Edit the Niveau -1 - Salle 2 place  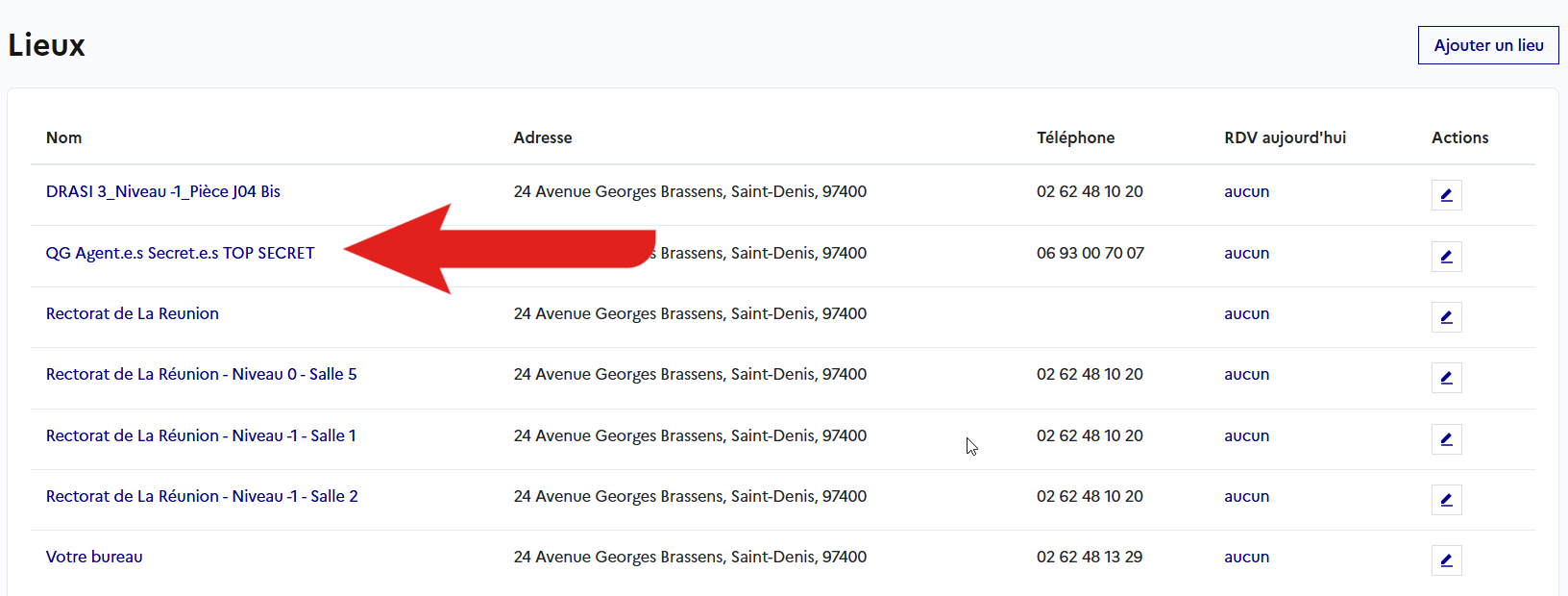pos(1446,500)
